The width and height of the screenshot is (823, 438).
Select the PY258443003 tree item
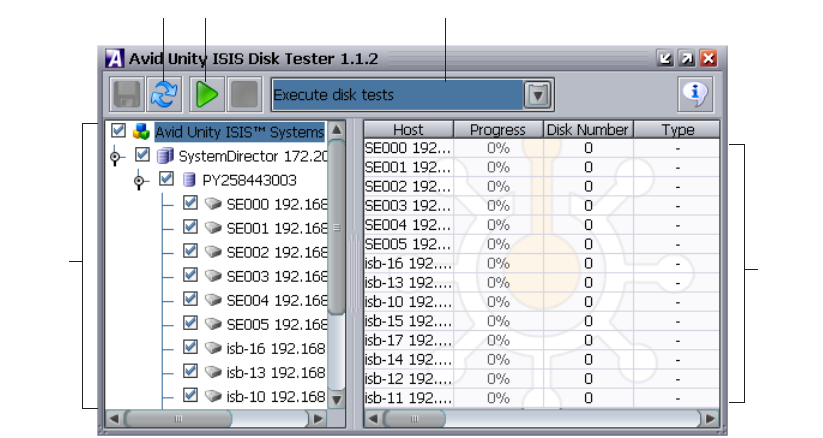coord(249,180)
